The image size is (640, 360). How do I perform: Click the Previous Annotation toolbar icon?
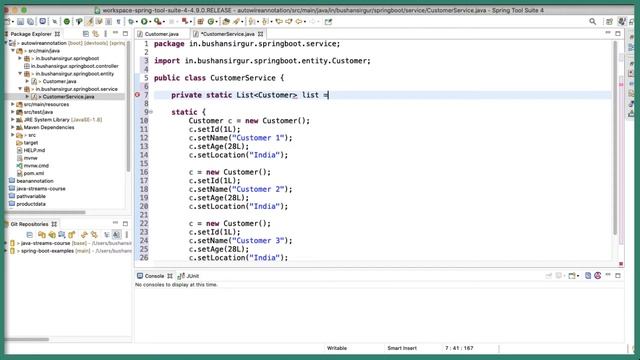265,21
